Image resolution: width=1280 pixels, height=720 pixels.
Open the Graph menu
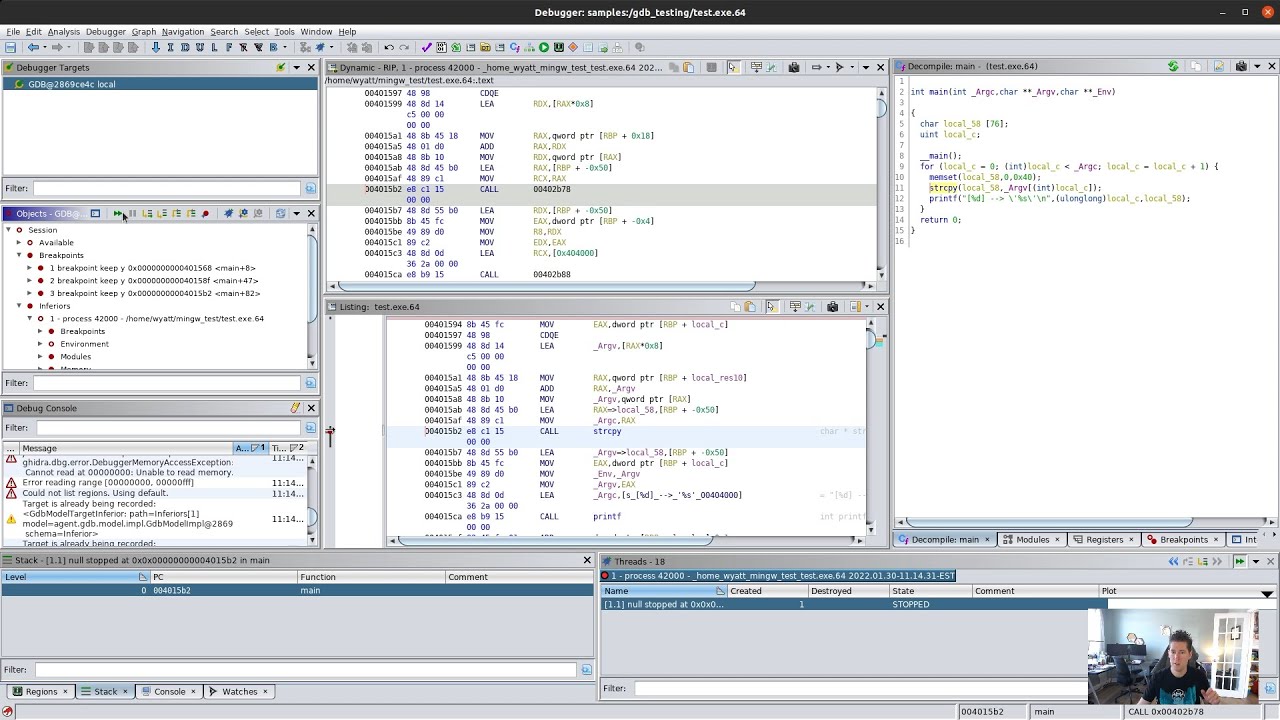pyautogui.click(x=144, y=32)
